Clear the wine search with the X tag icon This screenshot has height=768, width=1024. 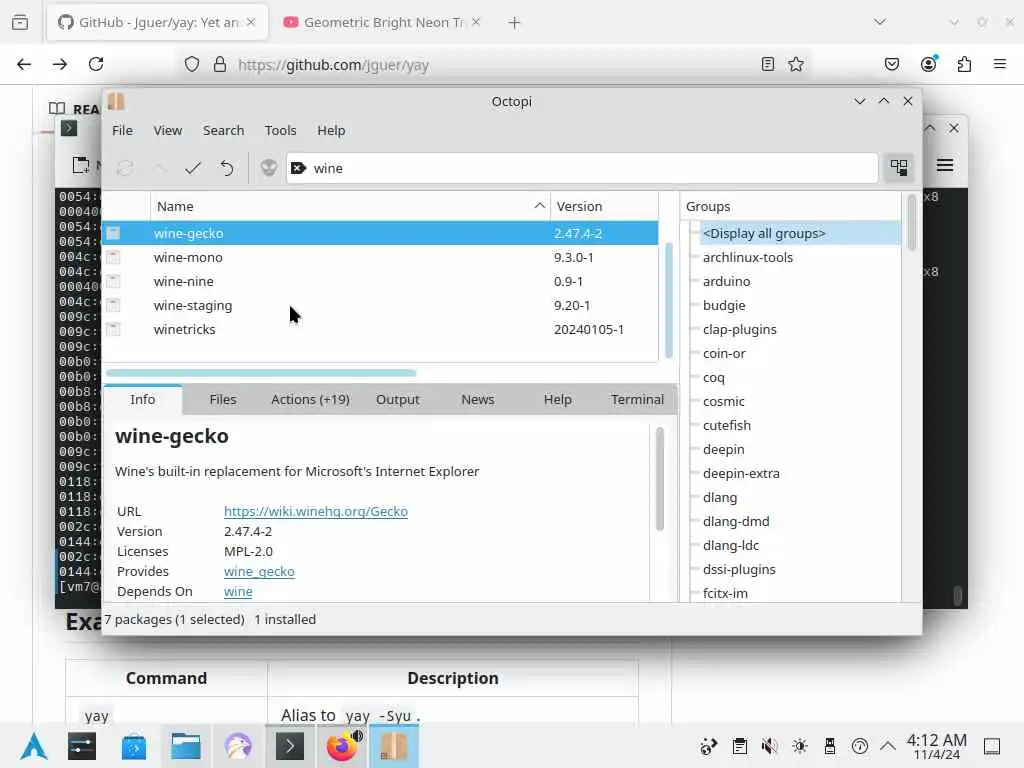[298, 168]
